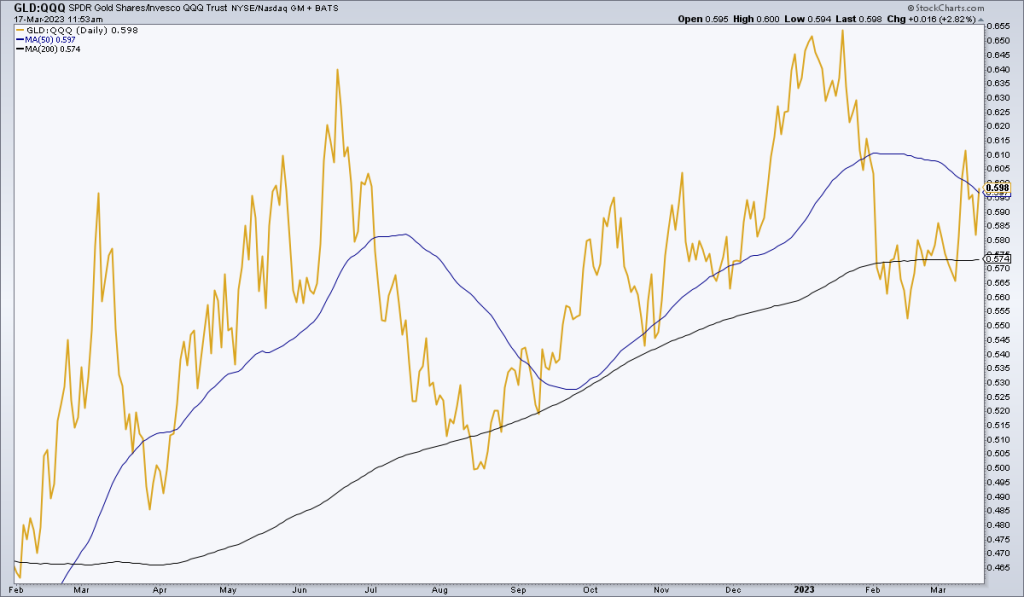Click the GLD:QQQ ticker symbol title

(39, 8)
